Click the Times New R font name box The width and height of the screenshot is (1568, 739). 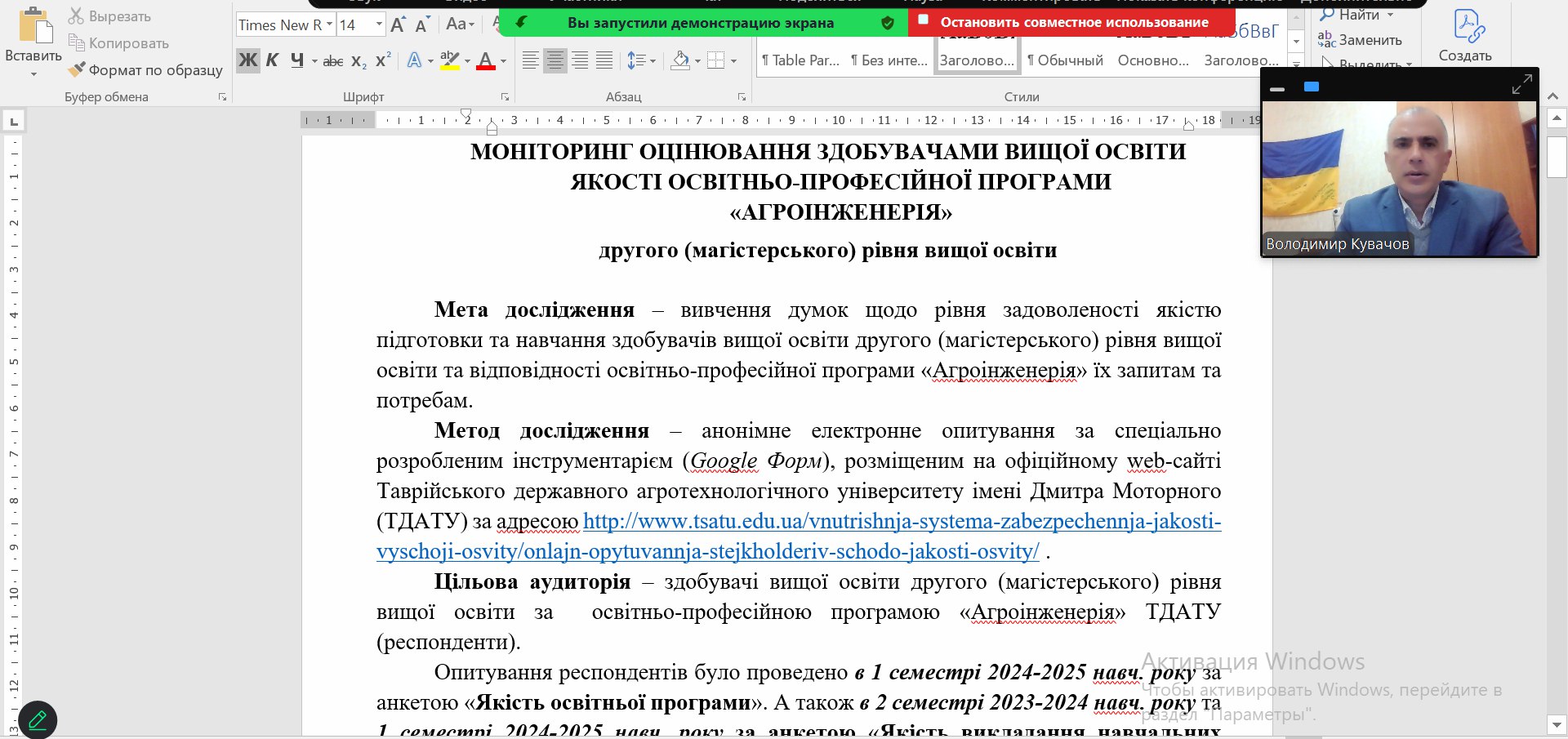pyautogui.click(x=279, y=24)
